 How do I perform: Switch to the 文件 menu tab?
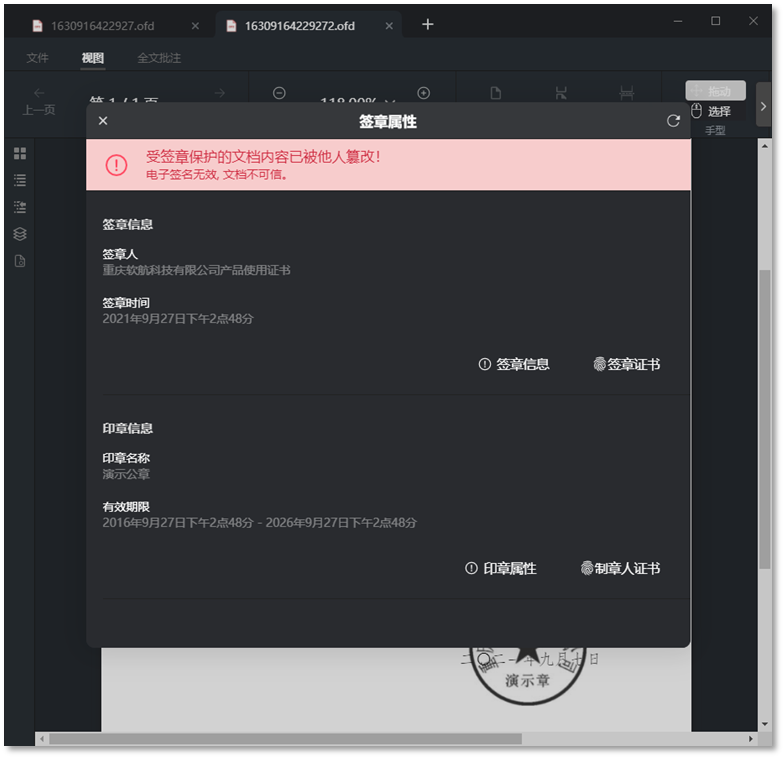point(38,58)
